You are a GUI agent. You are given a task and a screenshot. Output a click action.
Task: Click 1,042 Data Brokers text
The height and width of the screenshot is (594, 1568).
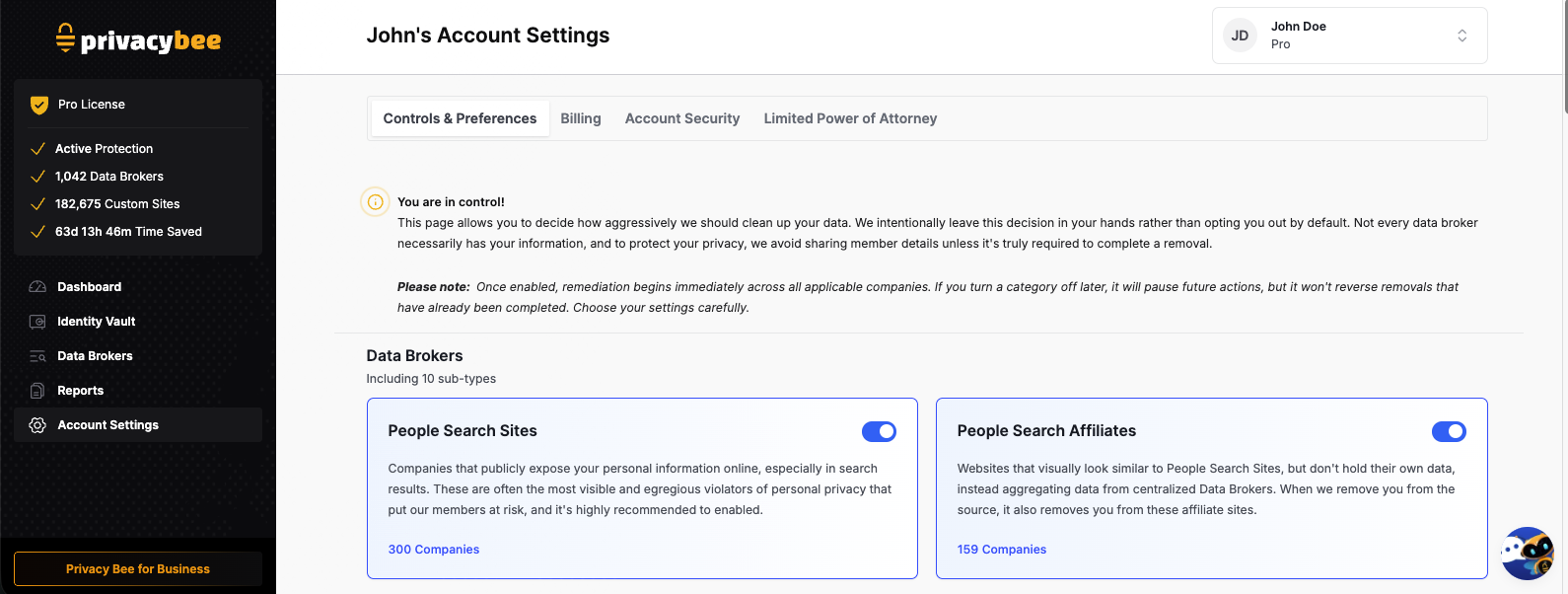click(109, 177)
